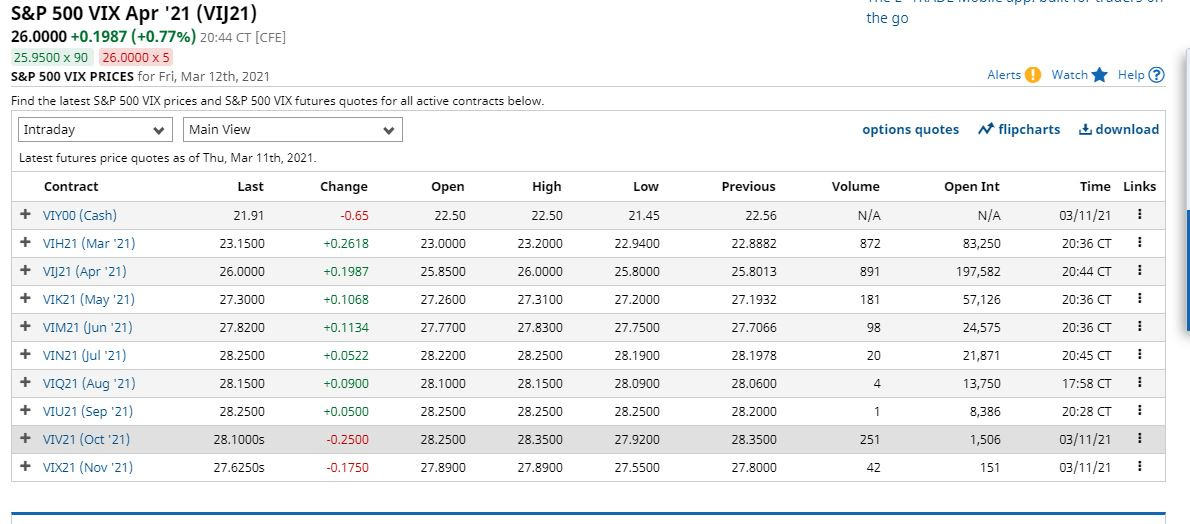Open VIX21 (Nov '21) contract link
Image resolution: width=1190 pixels, height=524 pixels.
pyautogui.click(x=87, y=468)
